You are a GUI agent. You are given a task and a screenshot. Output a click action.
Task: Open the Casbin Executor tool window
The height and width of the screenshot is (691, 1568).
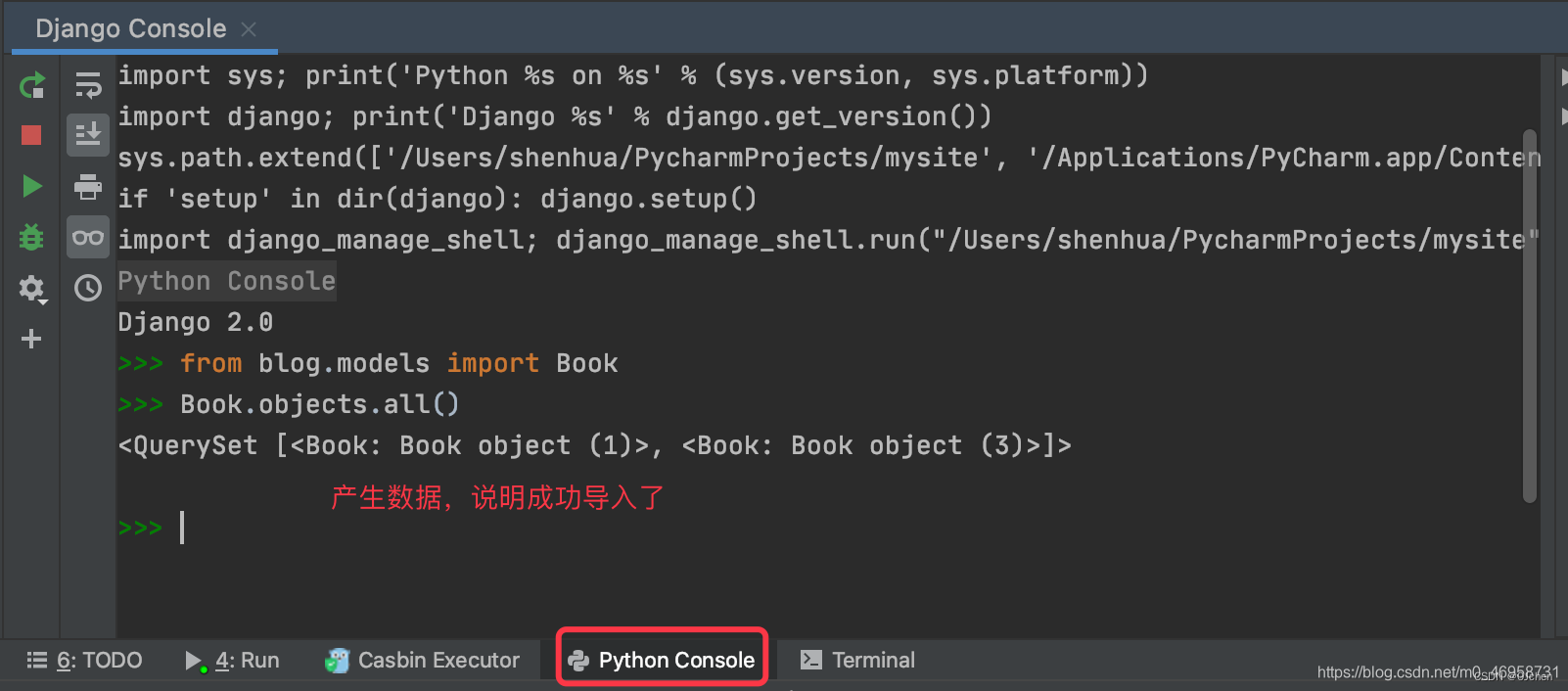(x=423, y=661)
